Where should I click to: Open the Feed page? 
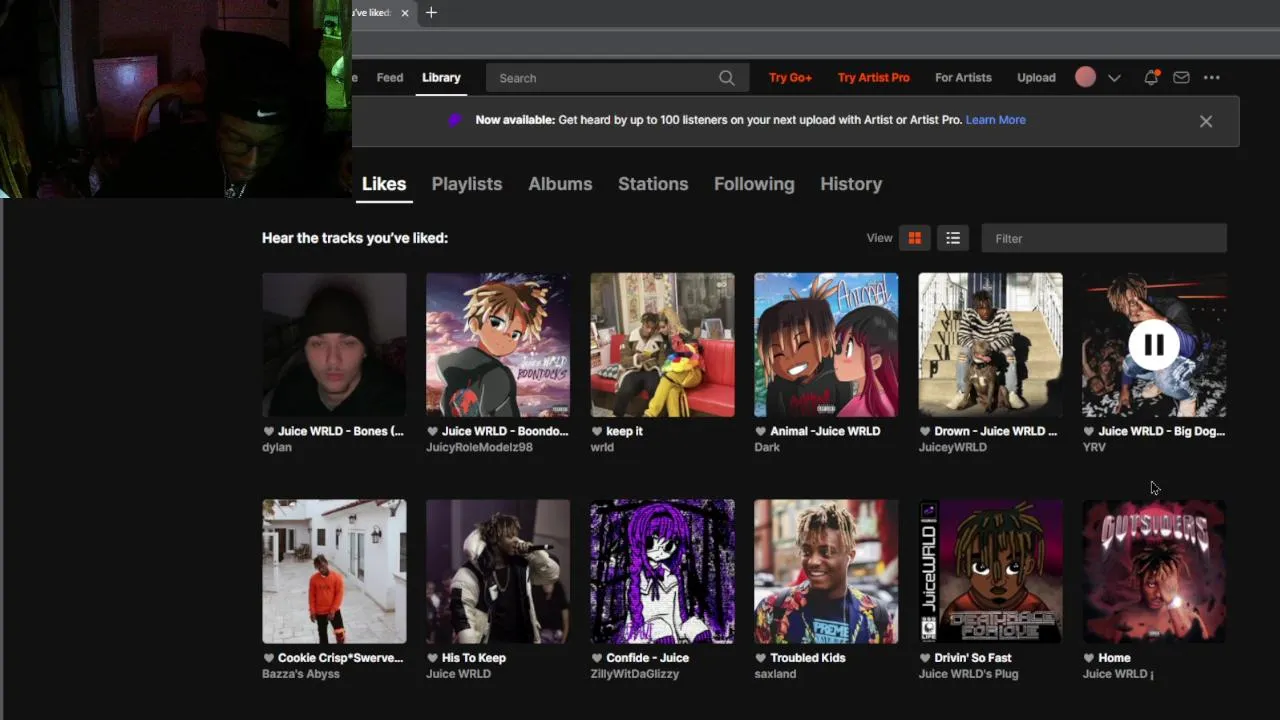(390, 78)
